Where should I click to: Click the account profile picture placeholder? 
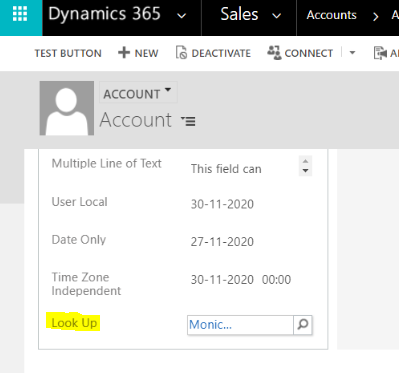67,108
